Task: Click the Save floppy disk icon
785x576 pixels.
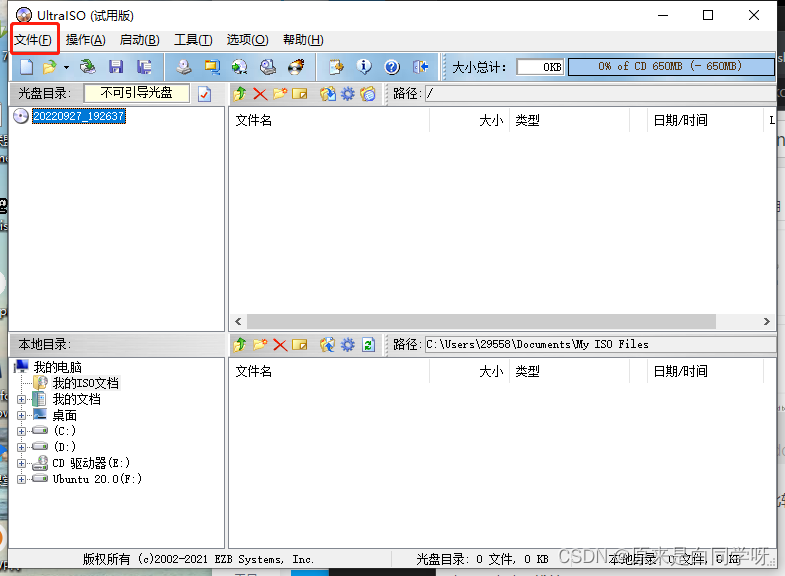Action: click(116, 67)
